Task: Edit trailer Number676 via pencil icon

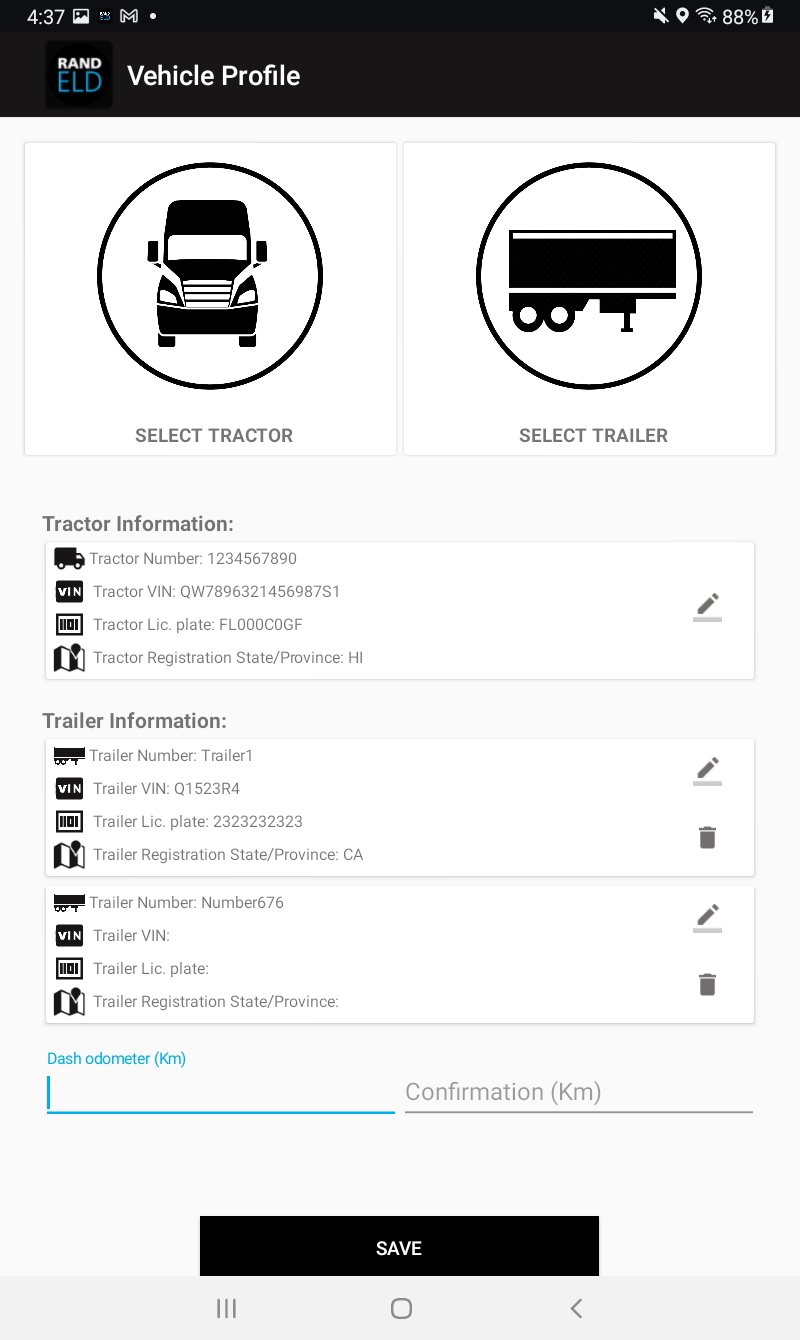Action: point(707,918)
